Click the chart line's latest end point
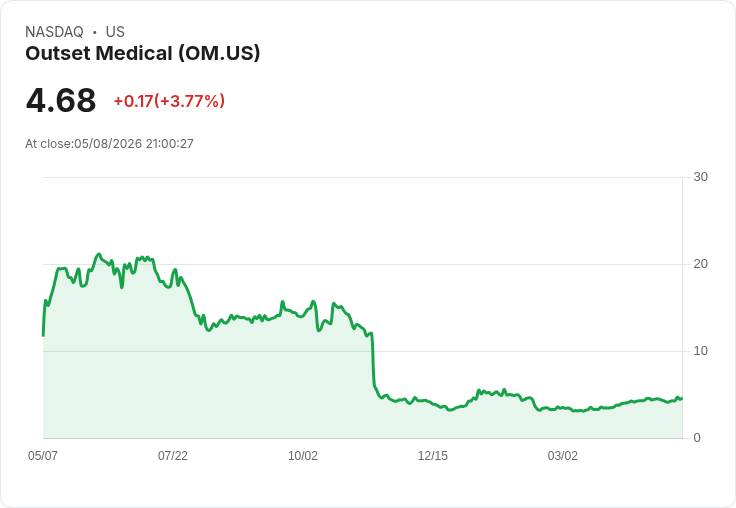This screenshot has height=508, width=736. tap(682, 399)
